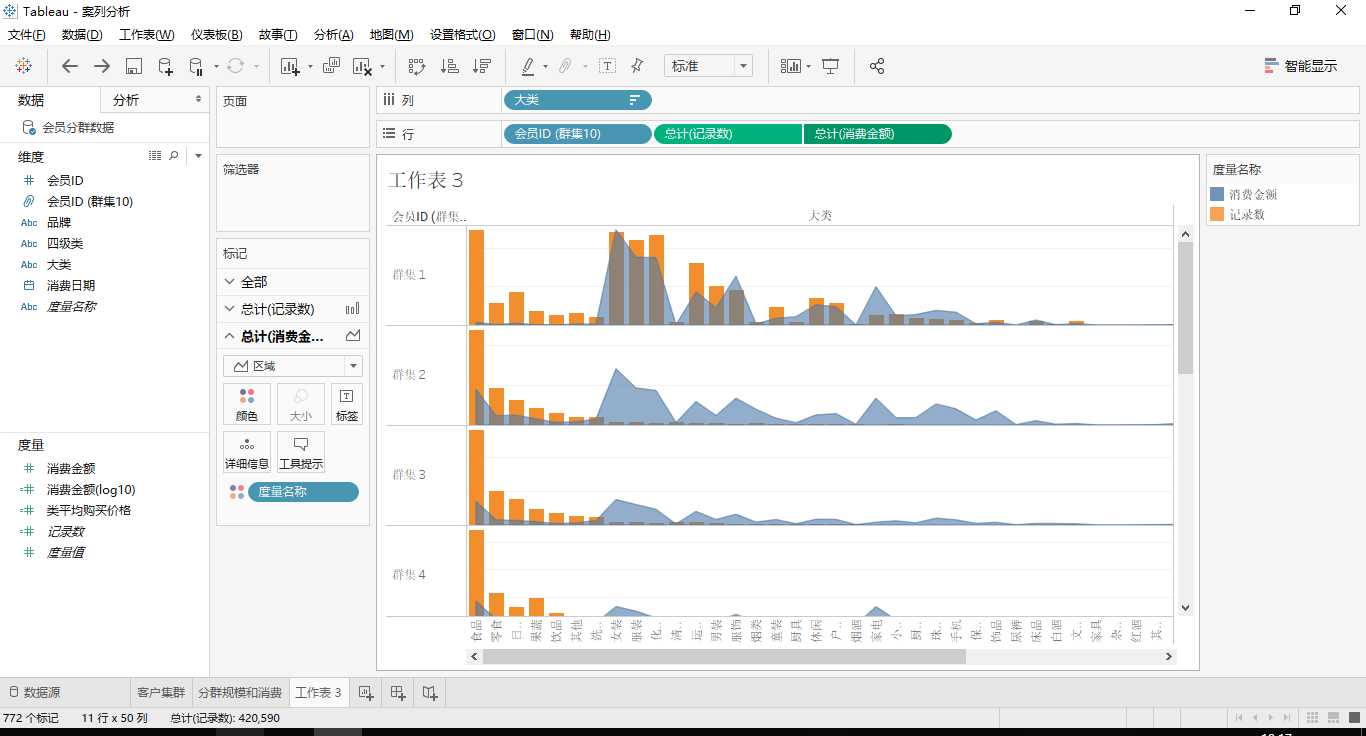The height and width of the screenshot is (736, 1366).
Task: Click the 度量名称 color pill in marks
Action: (303, 492)
